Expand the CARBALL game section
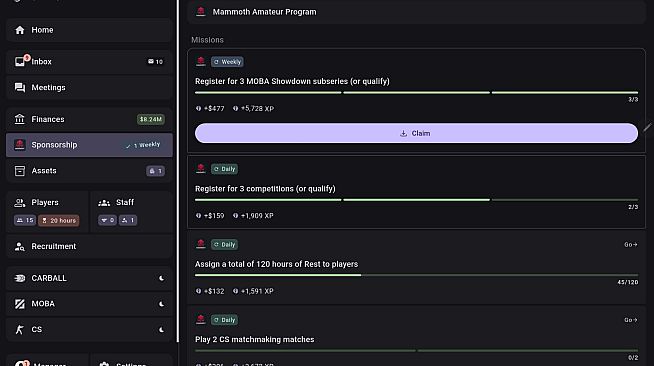654x366 pixels. [89, 278]
